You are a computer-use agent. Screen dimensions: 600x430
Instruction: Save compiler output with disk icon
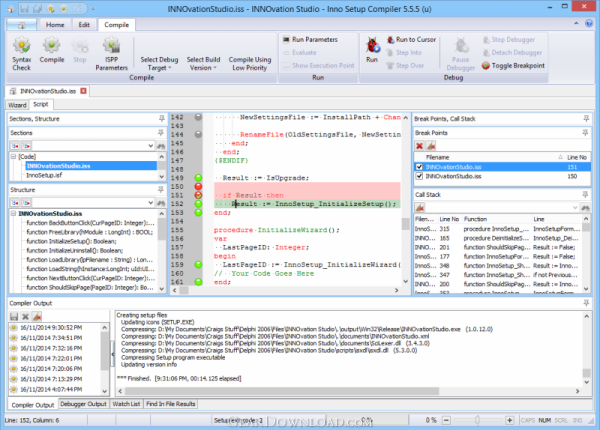[x=14, y=316]
